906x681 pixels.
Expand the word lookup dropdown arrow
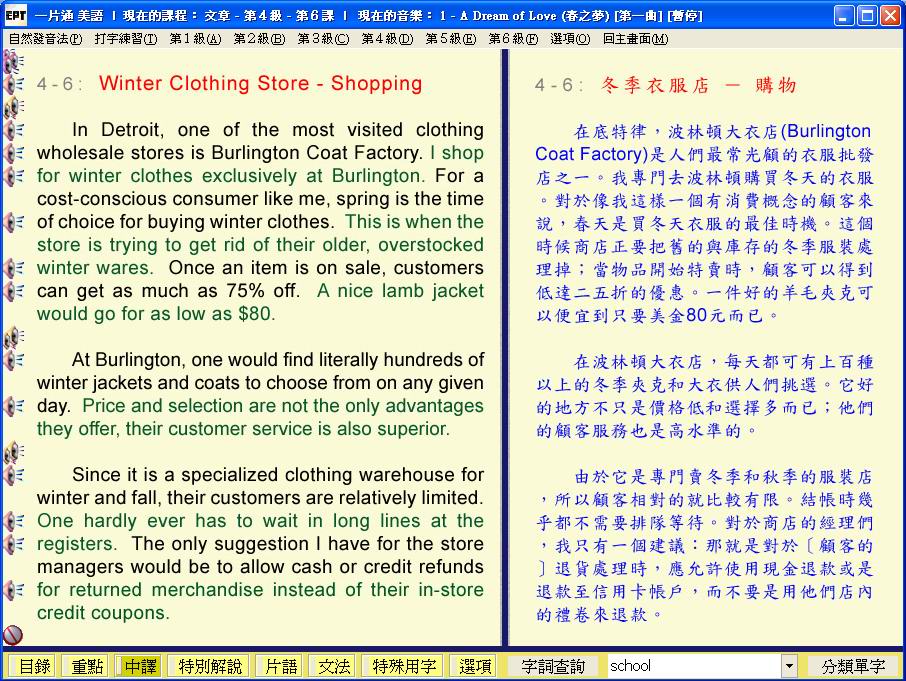(x=789, y=666)
